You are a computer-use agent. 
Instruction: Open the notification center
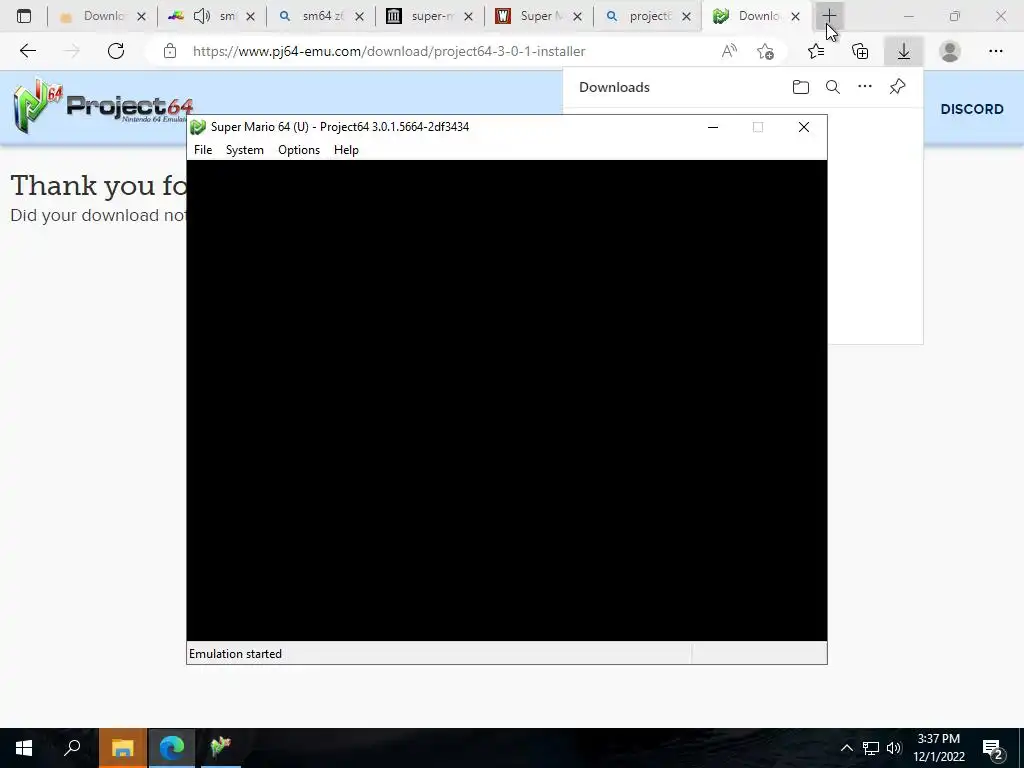(x=993, y=749)
